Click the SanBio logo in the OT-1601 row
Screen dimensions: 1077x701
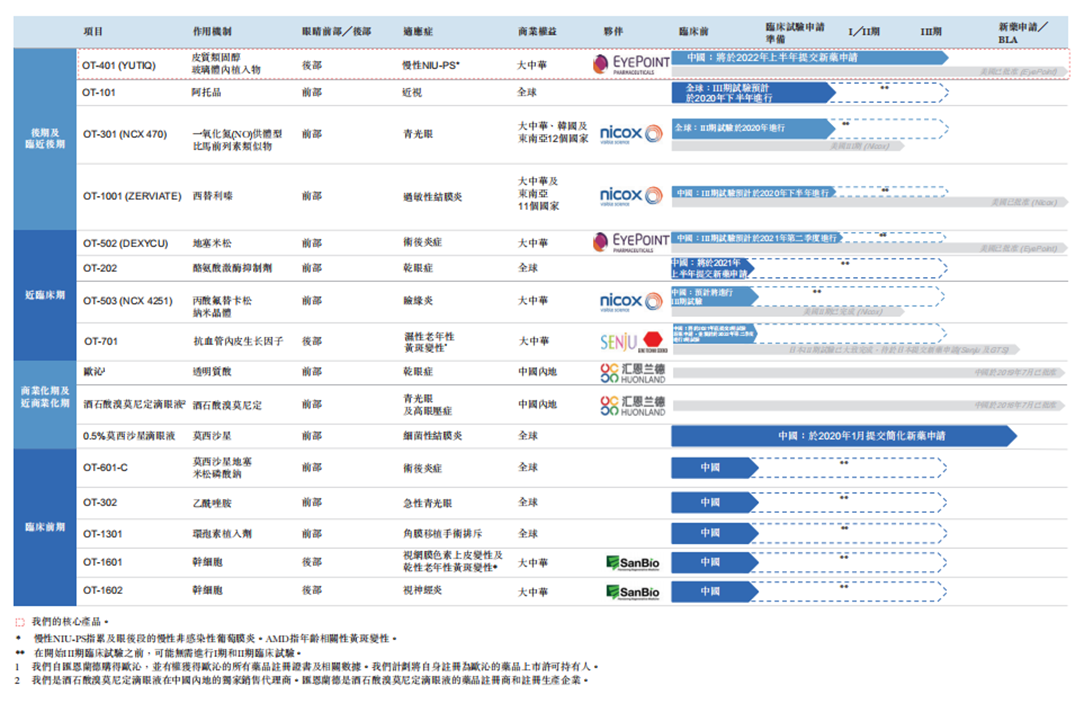(x=633, y=563)
